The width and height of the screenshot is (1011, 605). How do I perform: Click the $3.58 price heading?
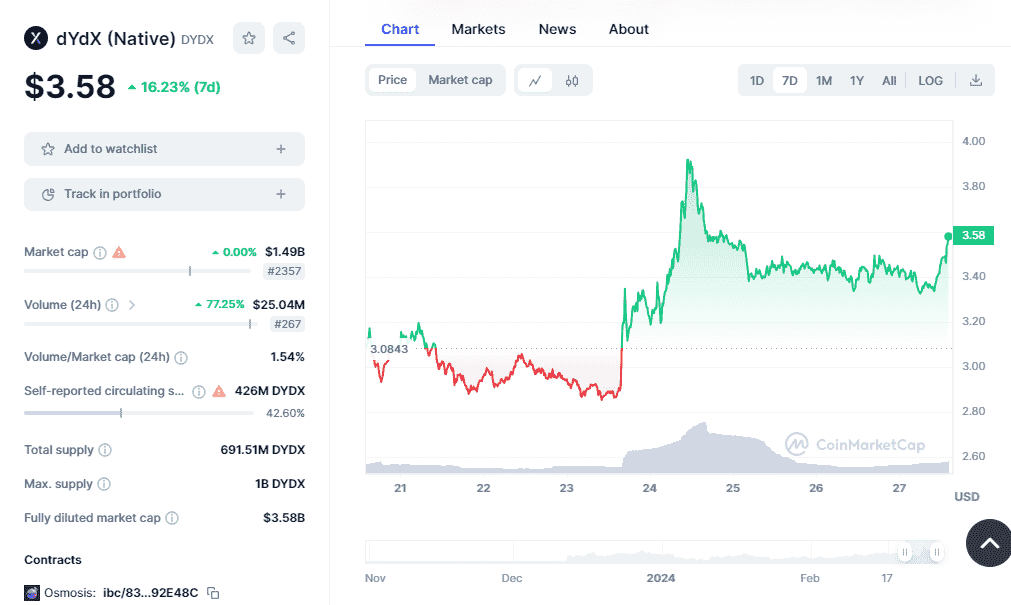tap(70, 86)
